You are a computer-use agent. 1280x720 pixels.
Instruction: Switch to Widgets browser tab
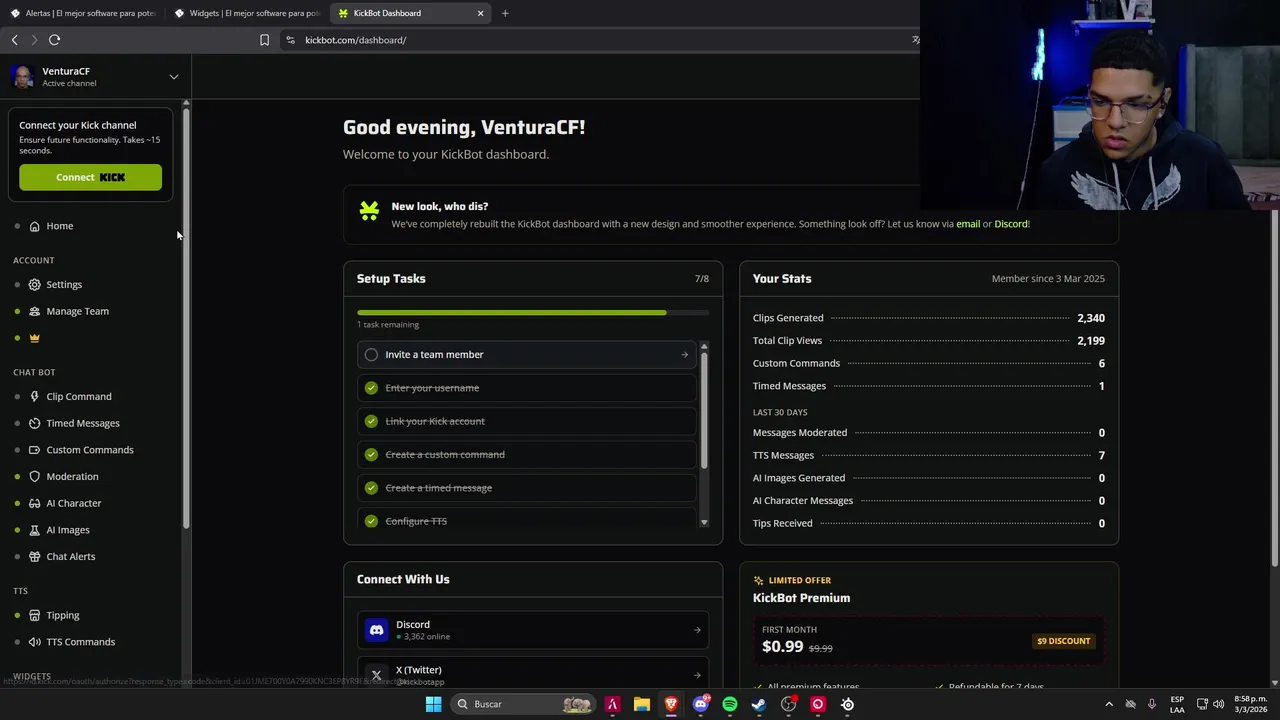246,13
